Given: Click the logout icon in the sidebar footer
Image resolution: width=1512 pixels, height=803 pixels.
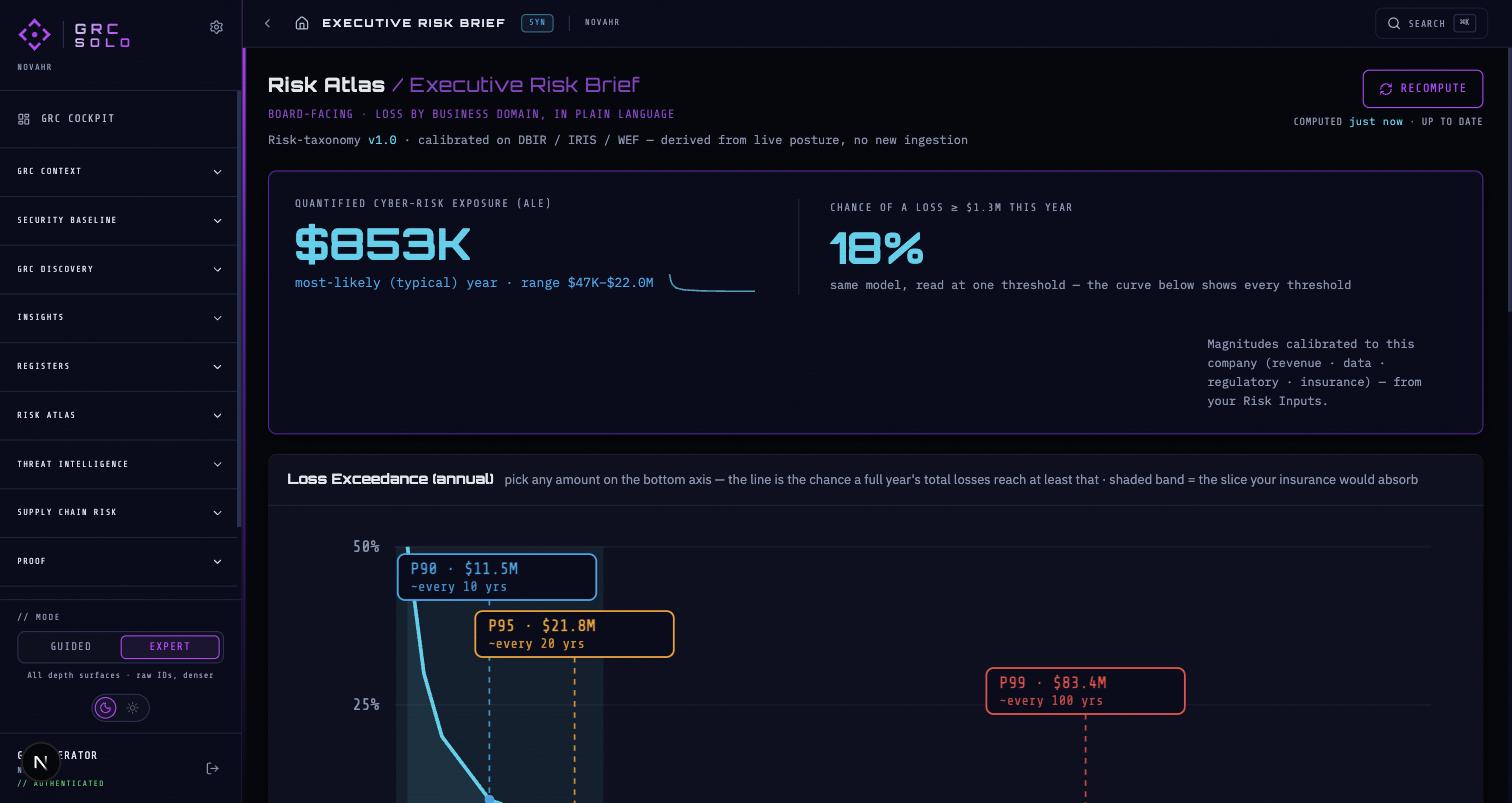Looking at the screenshot, I should 212,768.
